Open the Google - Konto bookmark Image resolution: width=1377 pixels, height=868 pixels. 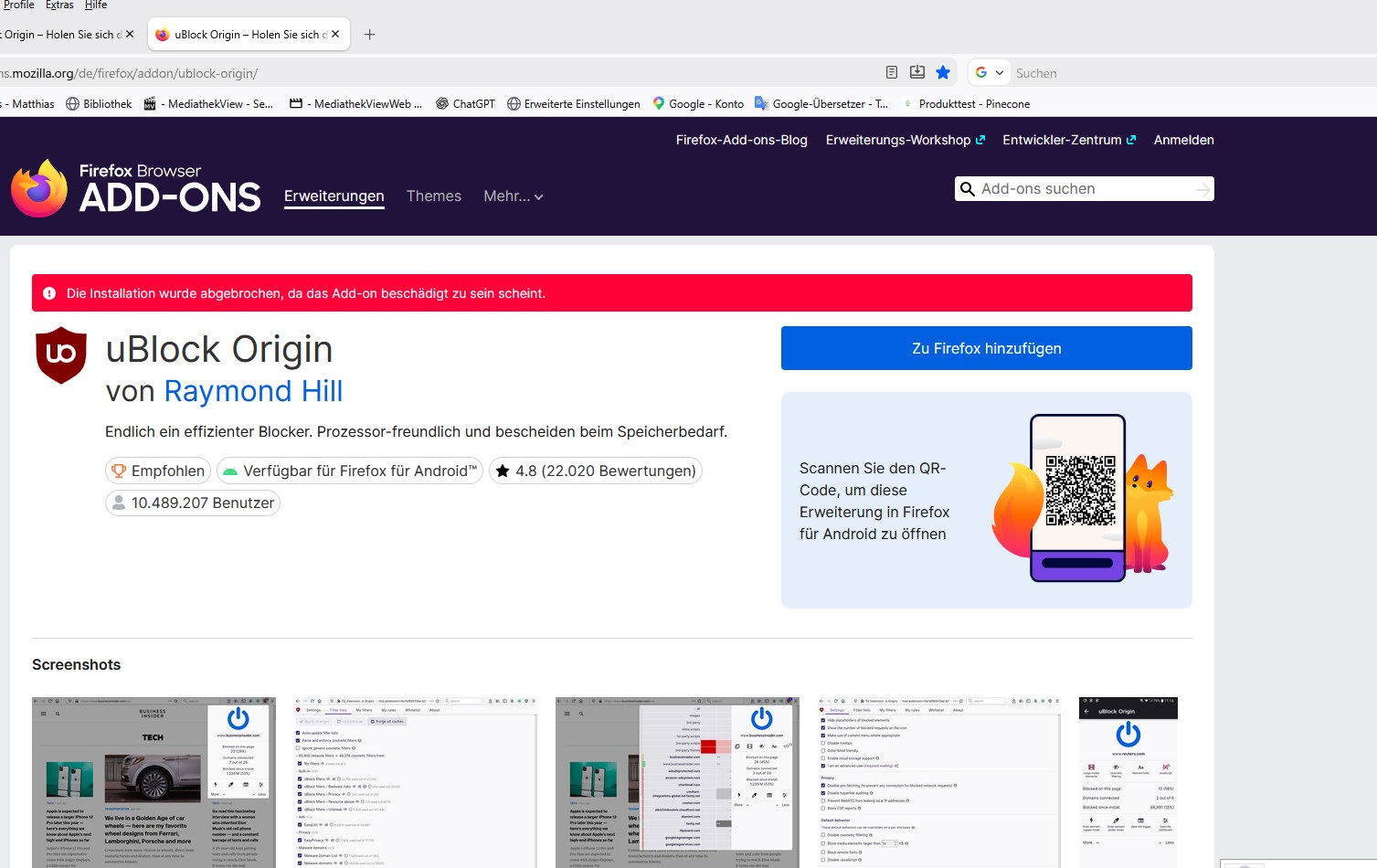click(698, 104)
